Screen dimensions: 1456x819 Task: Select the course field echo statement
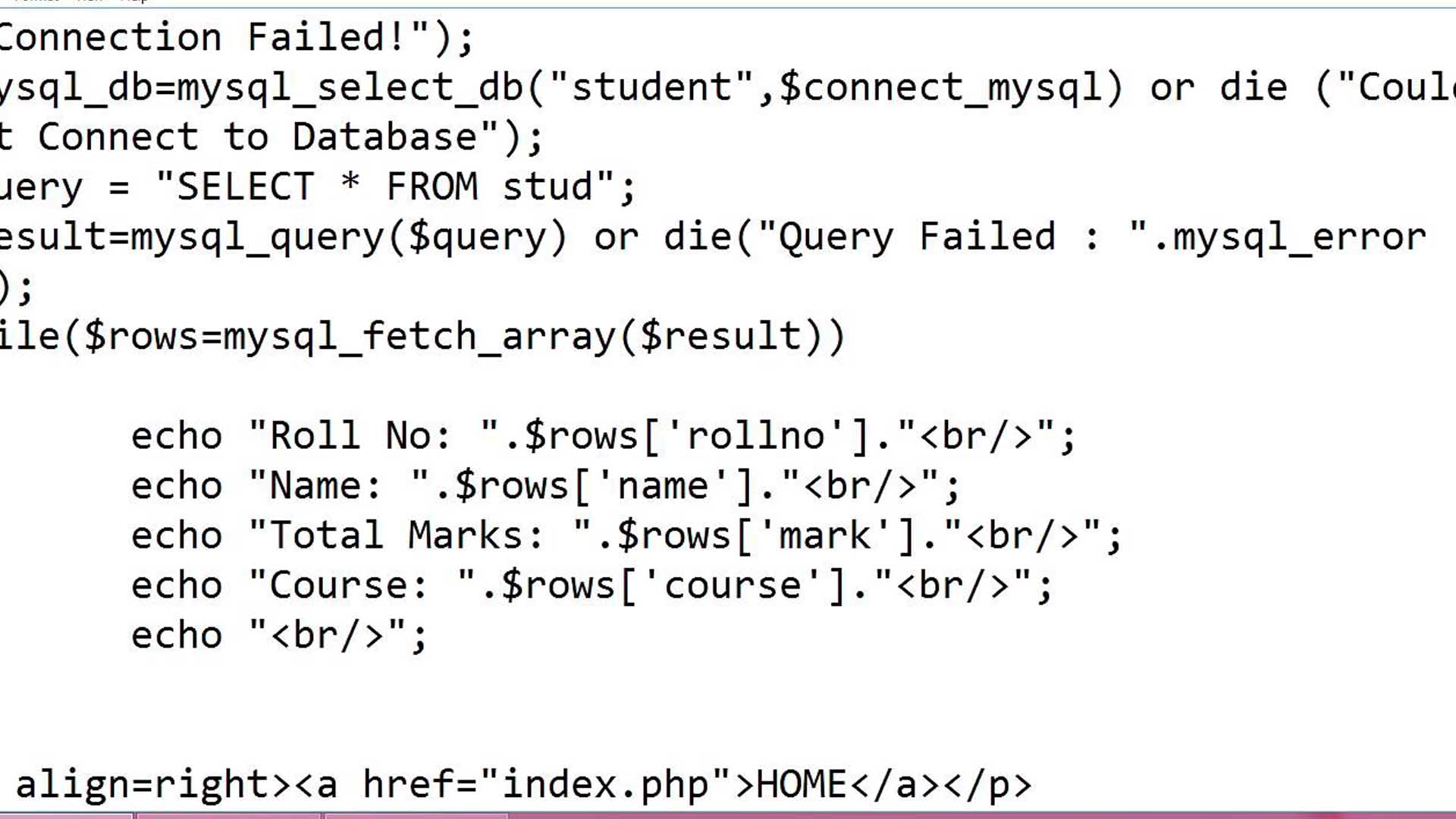[x=590, y=584]
